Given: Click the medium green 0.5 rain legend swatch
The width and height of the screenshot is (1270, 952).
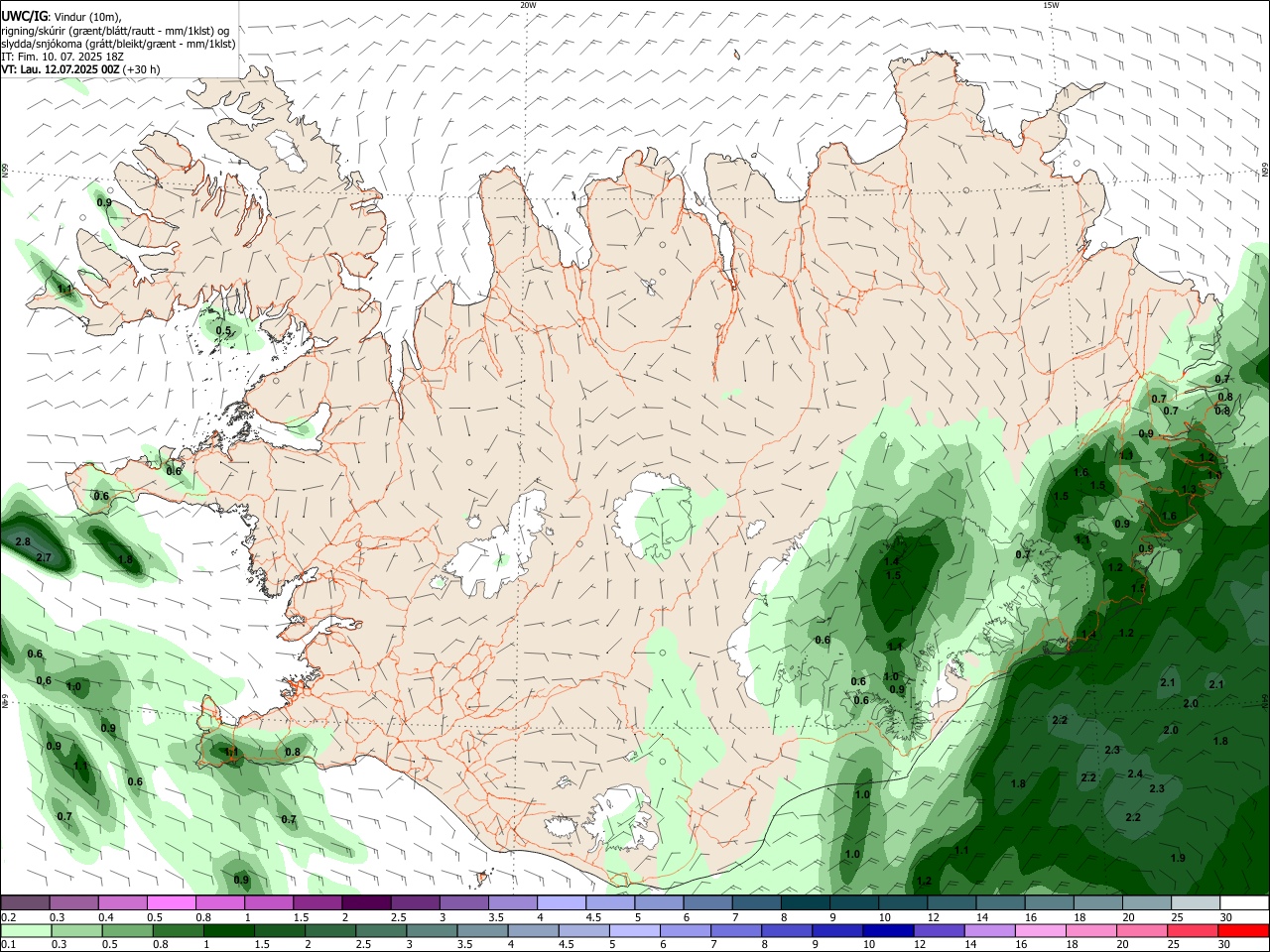Looking at the screenshot, I should pyautogui.click(x=127, y=931).
